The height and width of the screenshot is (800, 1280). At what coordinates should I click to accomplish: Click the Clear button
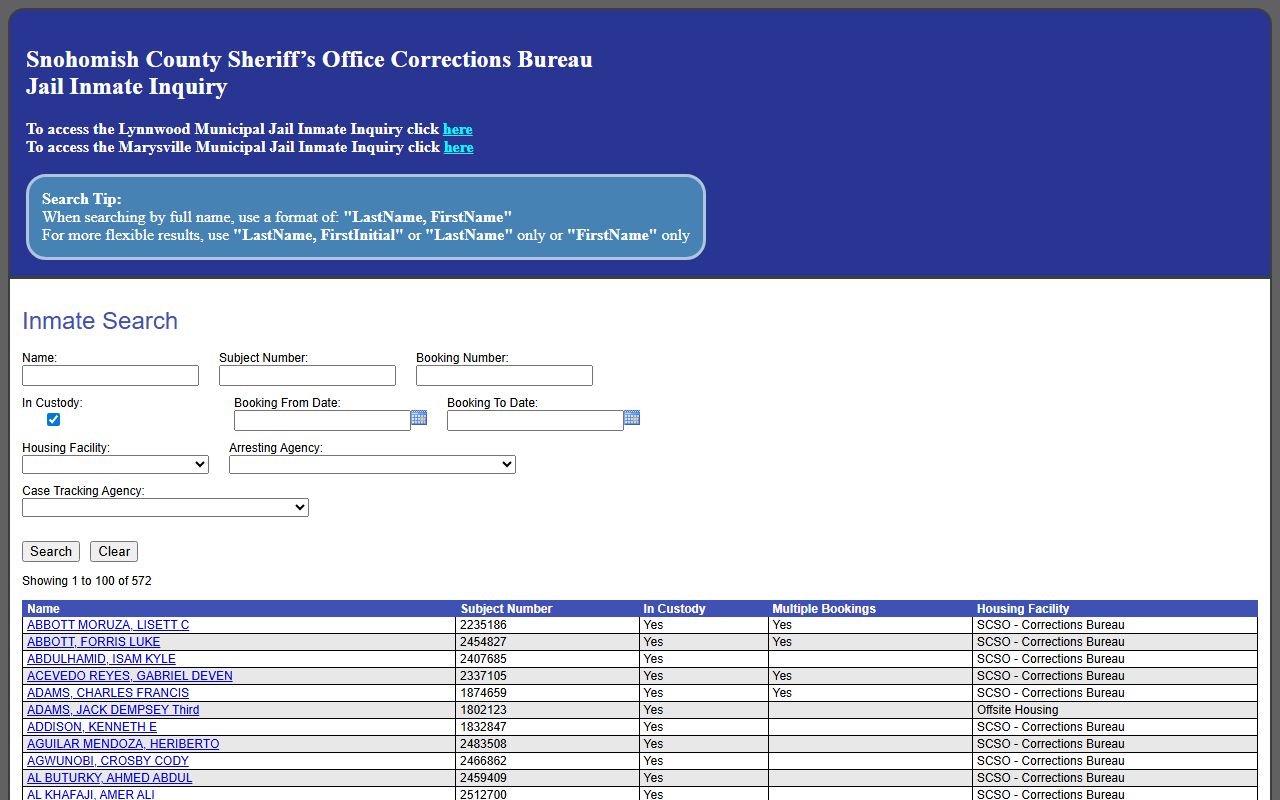pos(114,552)
